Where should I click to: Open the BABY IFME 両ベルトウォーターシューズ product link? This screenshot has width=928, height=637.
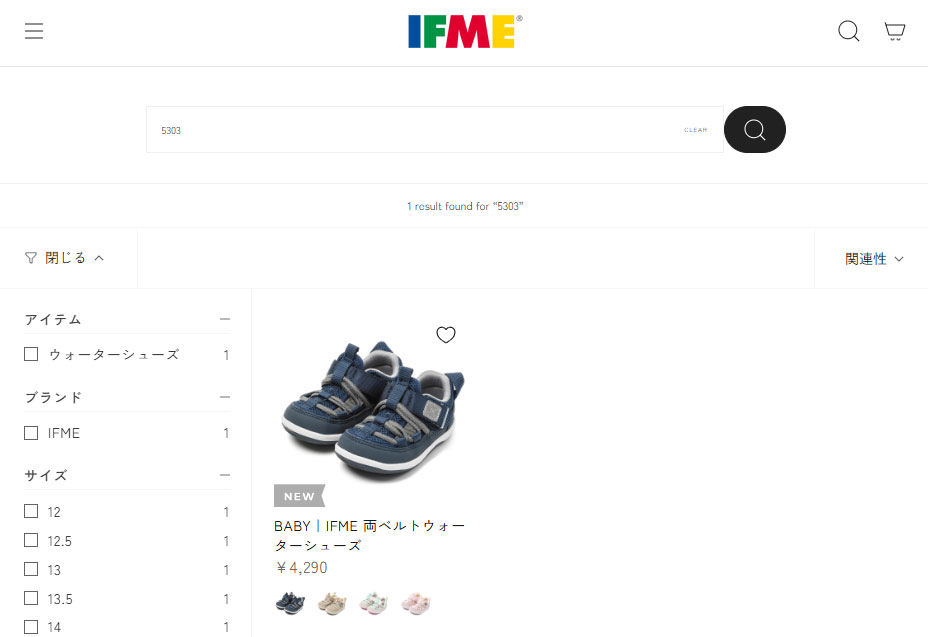pyautogui.click(x=369, y=535)
